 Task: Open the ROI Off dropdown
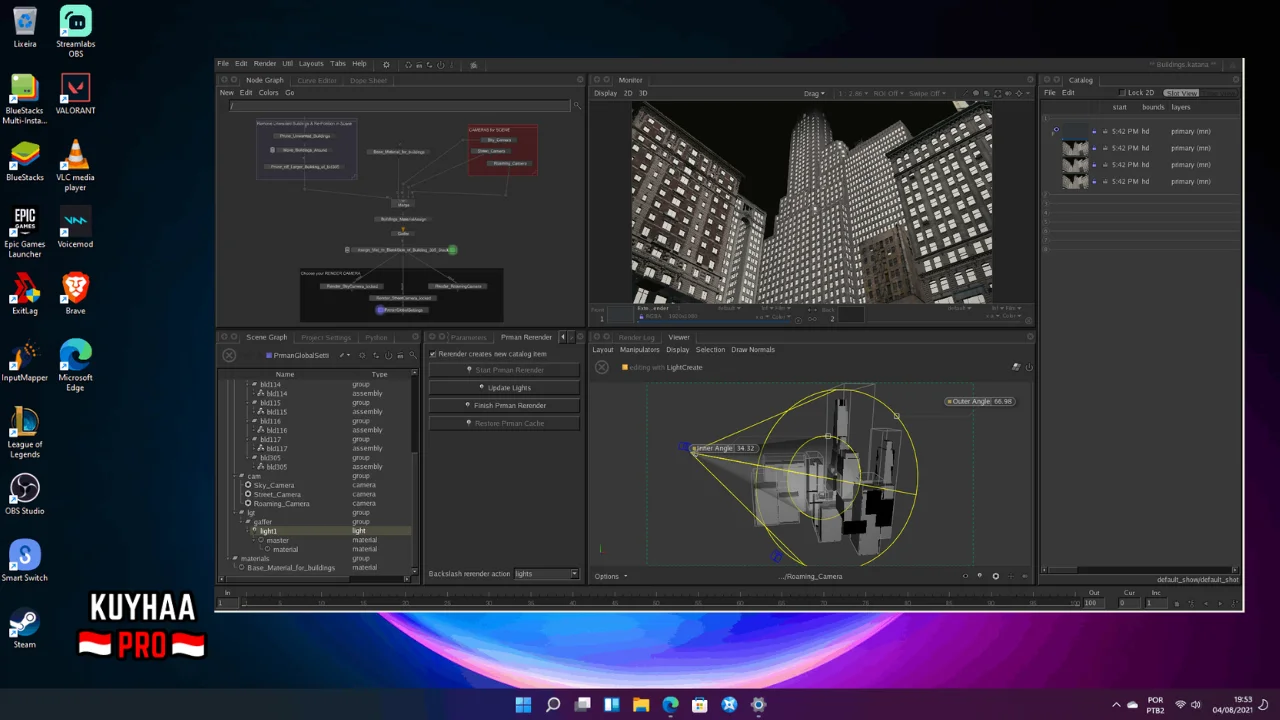pos(887,94)
